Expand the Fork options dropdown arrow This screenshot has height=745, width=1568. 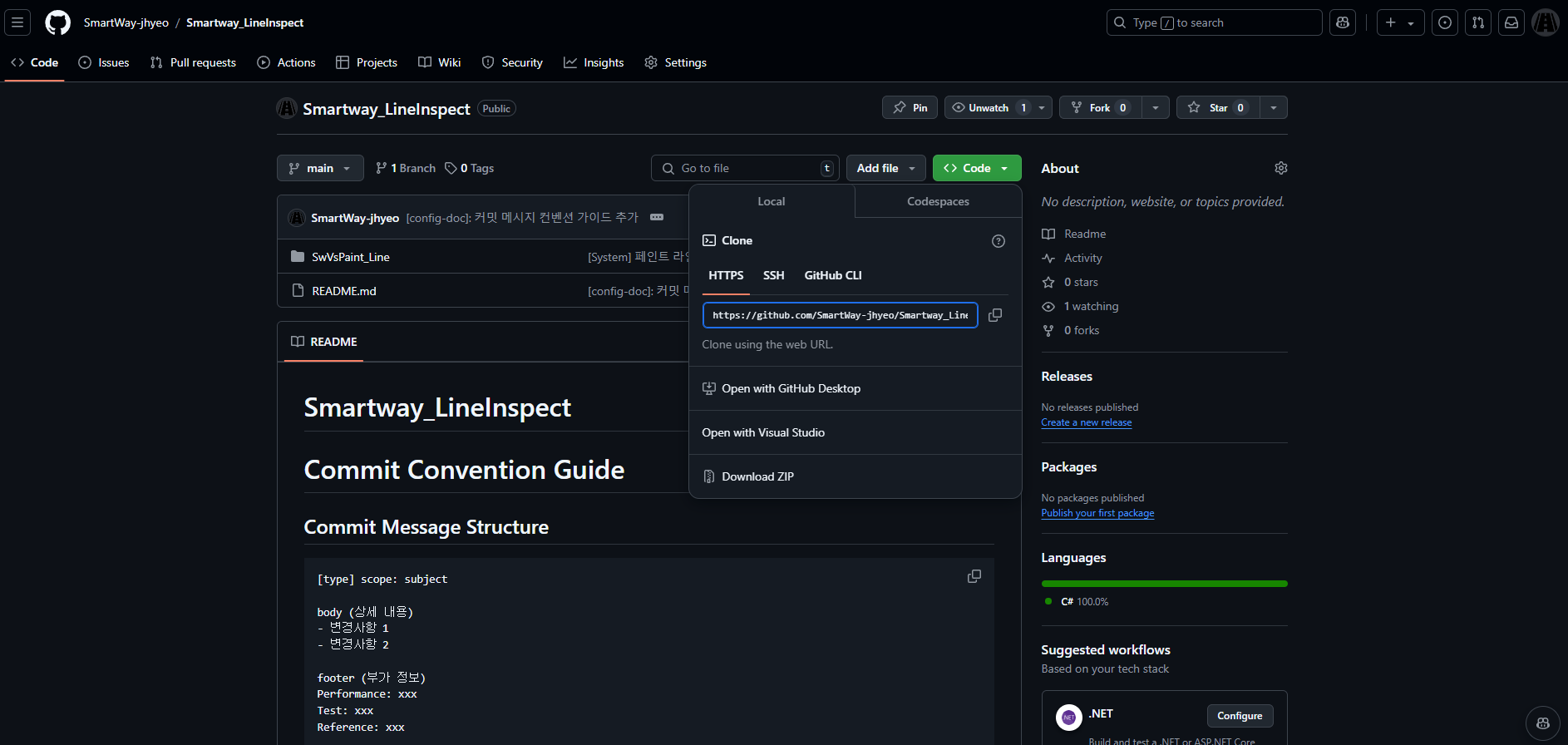(x=1156, y=107)
